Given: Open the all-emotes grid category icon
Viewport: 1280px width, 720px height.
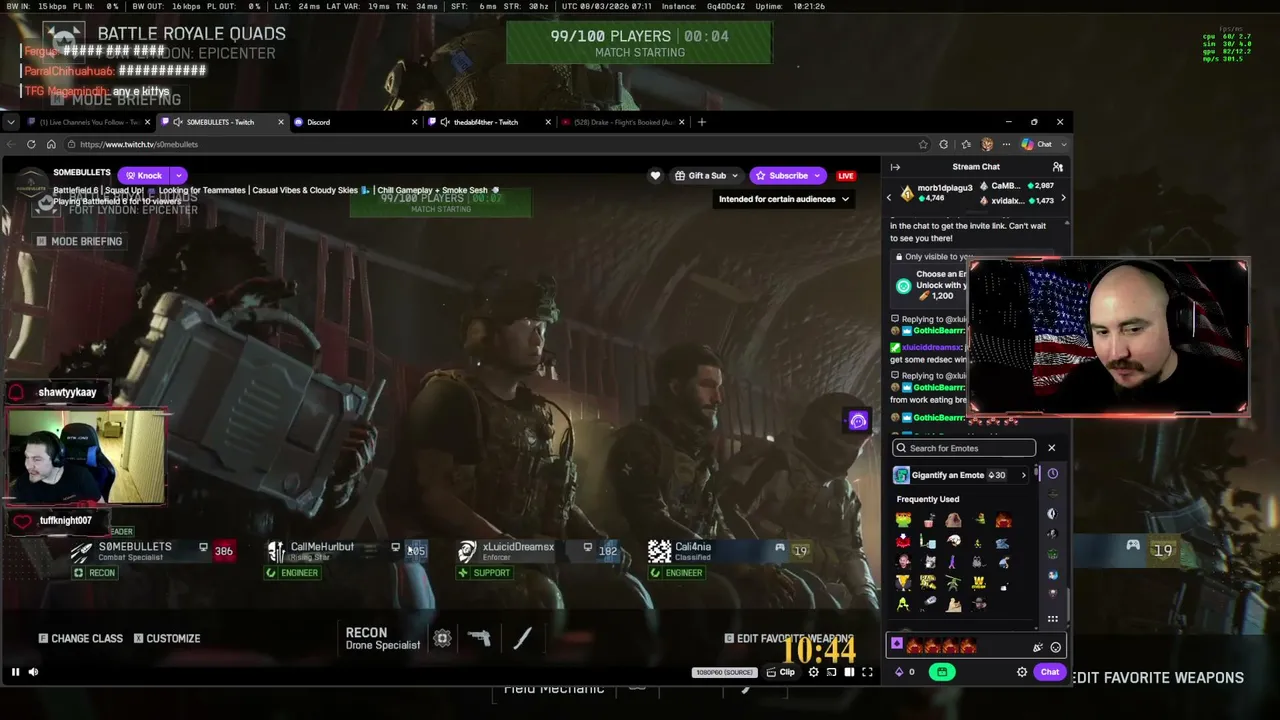Looking at the screenshot, I should [1052, 619].
